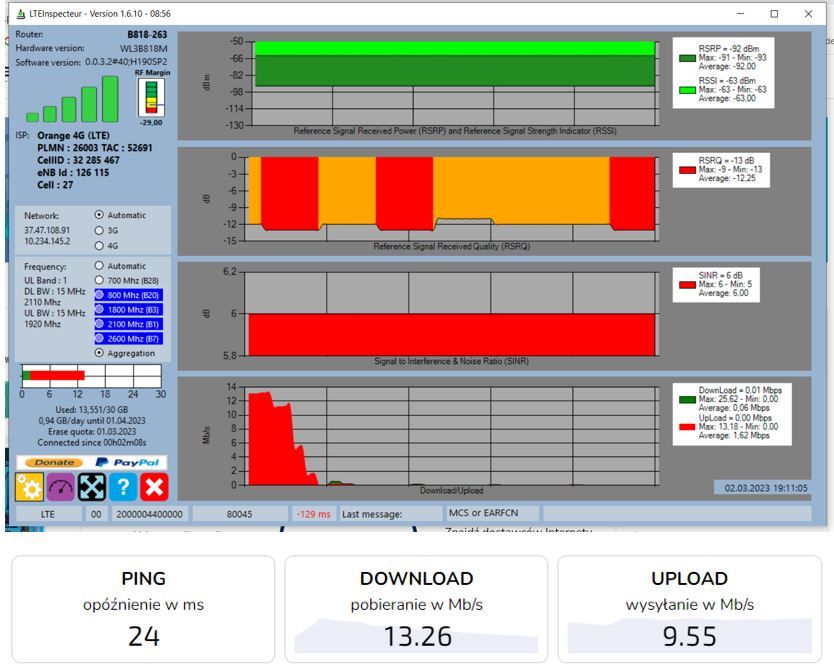Click the RSRQ red legend swatch
Image resolution: width=834 pixels, height=665 pixels.
pos(687,170)
